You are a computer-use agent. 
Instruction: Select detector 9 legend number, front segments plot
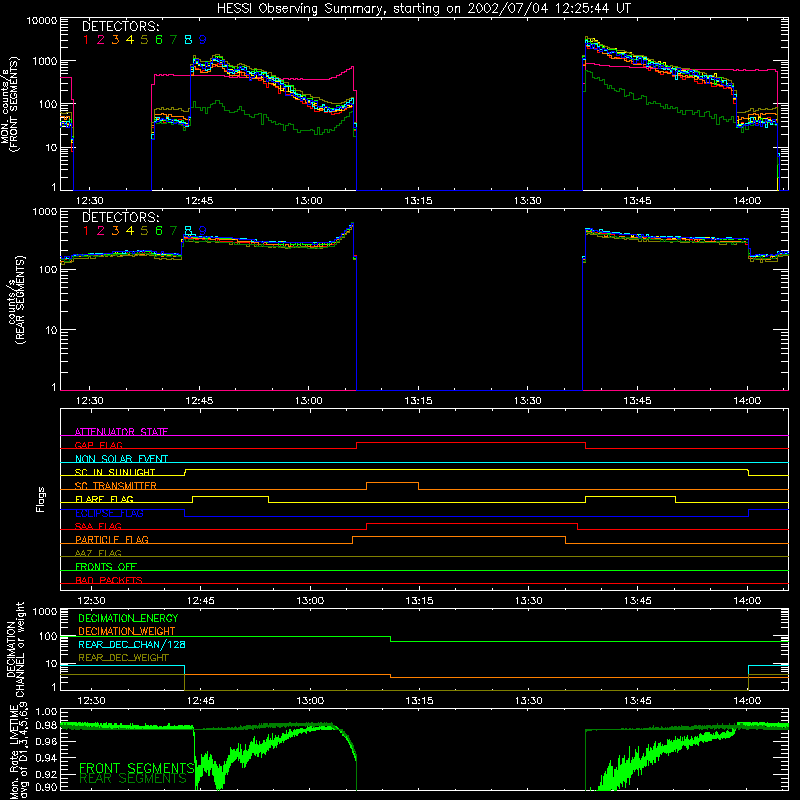[203, 40]
